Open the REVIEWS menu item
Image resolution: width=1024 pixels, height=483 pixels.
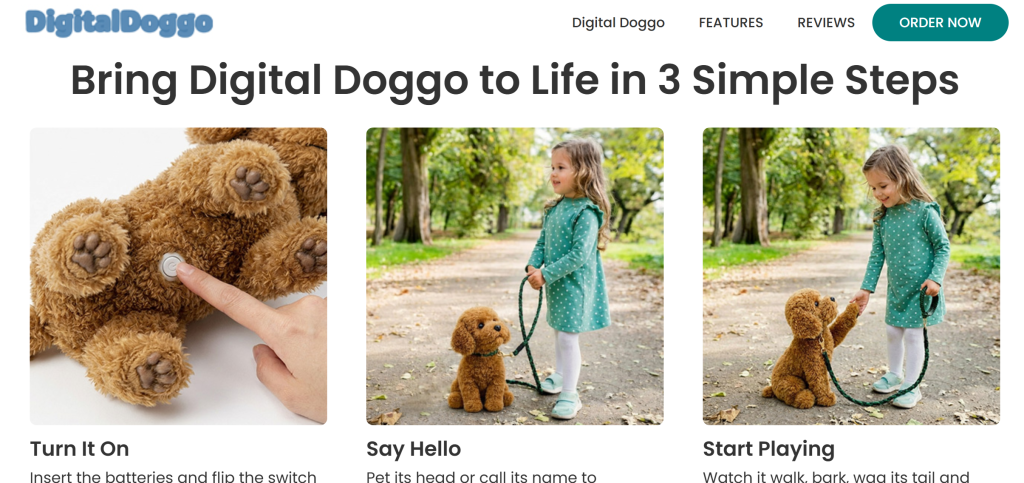pyautogui.click(x=825, y=23)
